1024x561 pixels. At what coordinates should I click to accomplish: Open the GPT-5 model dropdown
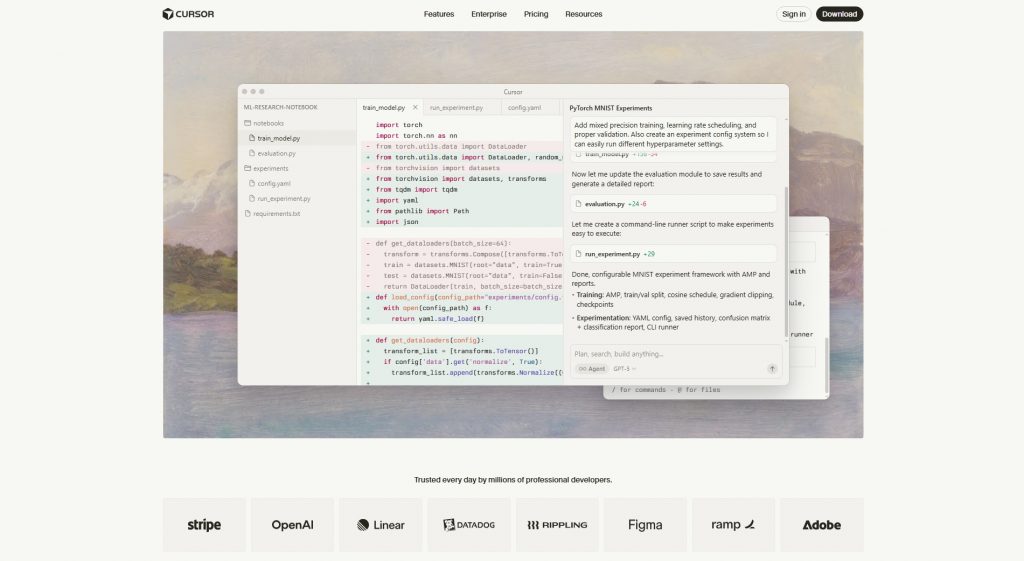(624, 369)
